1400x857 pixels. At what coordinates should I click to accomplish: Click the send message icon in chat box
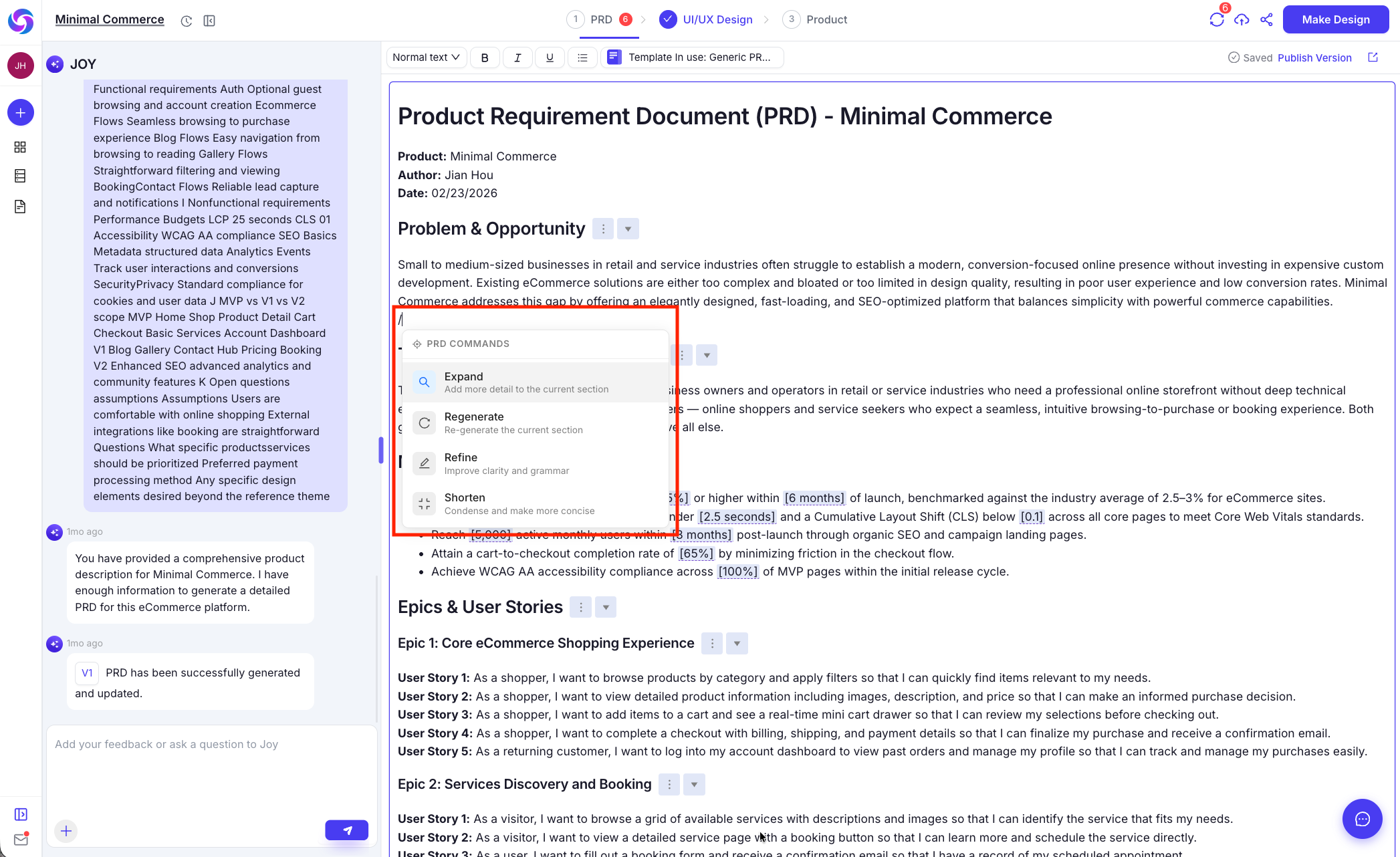347,830
